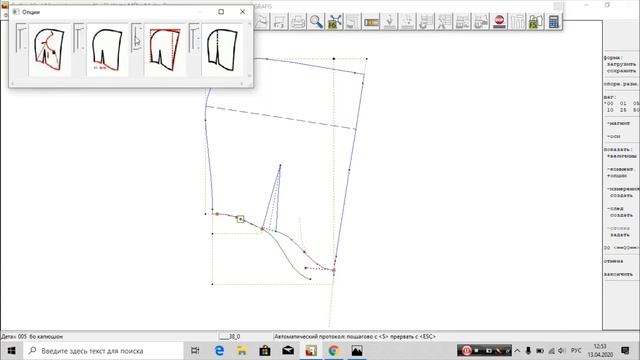Click the green square handle on the curve
The width and height of the screenshot is (640, 360).
point(240,219)
